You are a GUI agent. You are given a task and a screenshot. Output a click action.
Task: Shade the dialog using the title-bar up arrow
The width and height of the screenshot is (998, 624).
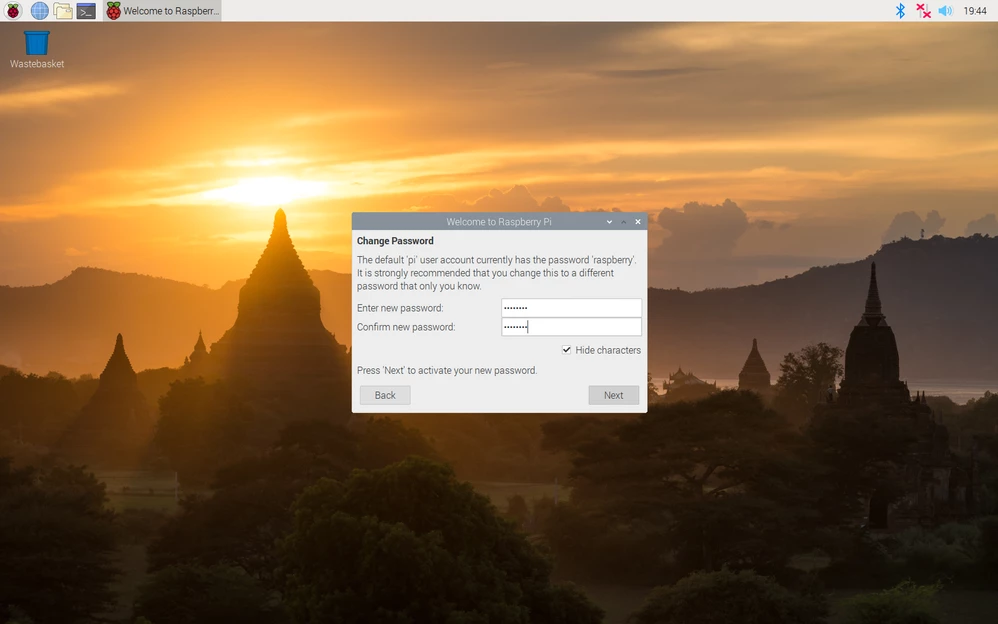click(x=623, y=221)
